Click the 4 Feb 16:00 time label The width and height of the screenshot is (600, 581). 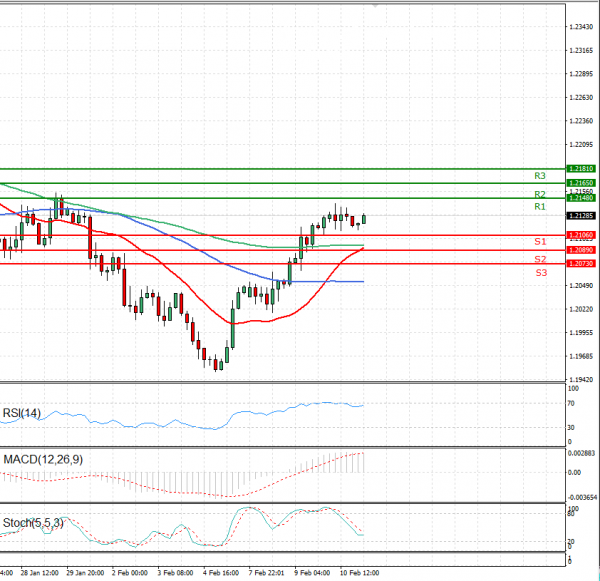coord(221,573)
